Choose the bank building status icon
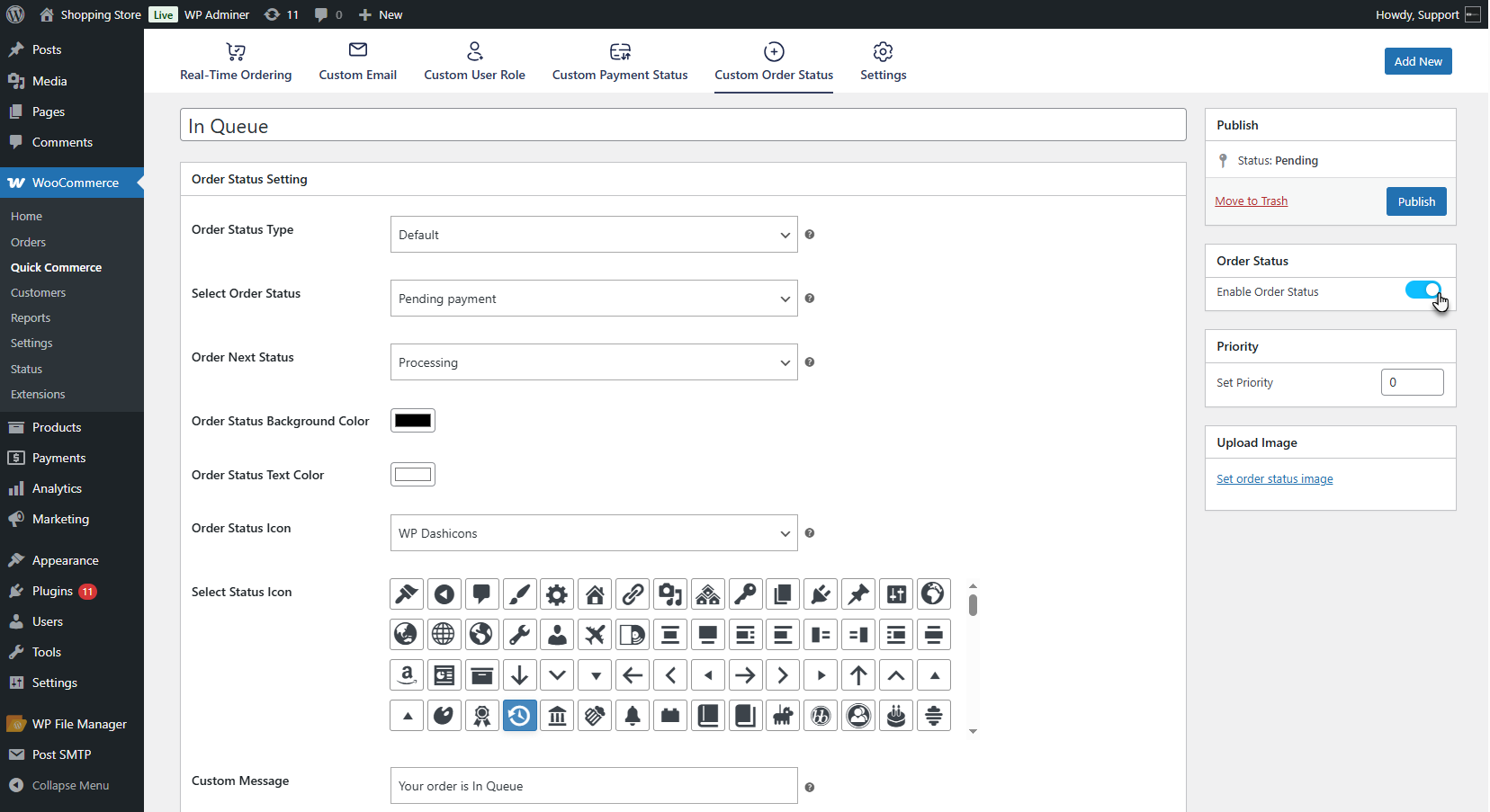Viewport: 1490px width, 812px height. [x=557, y=716]
